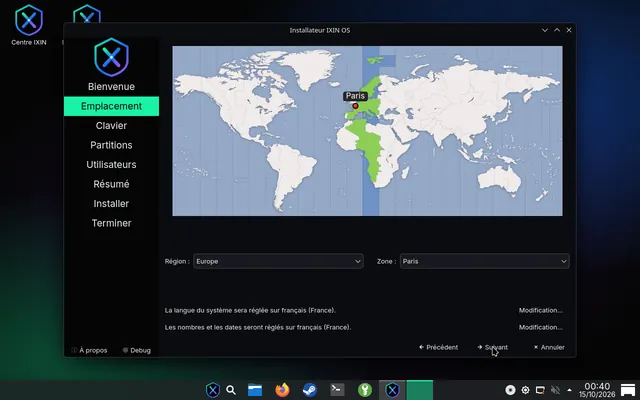The image size is (640, 400).
Task: Maximize the installer with the up chevron
Action: (557, 30)
